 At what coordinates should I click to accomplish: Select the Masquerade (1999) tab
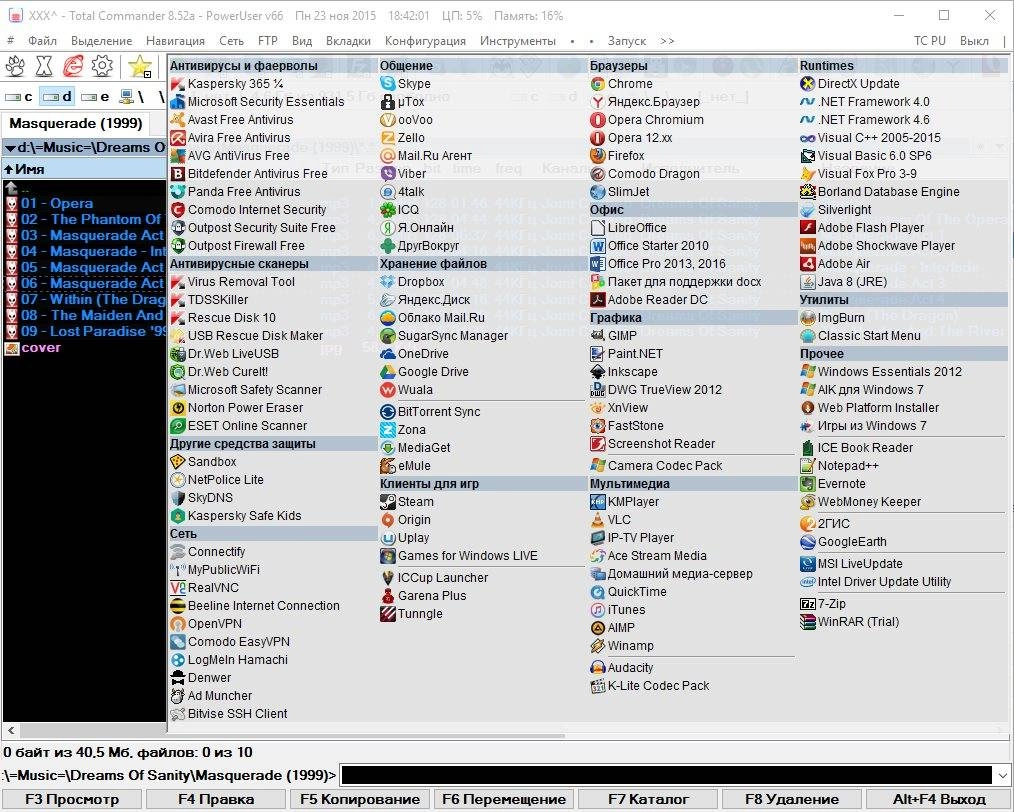(x=76, y=123)
